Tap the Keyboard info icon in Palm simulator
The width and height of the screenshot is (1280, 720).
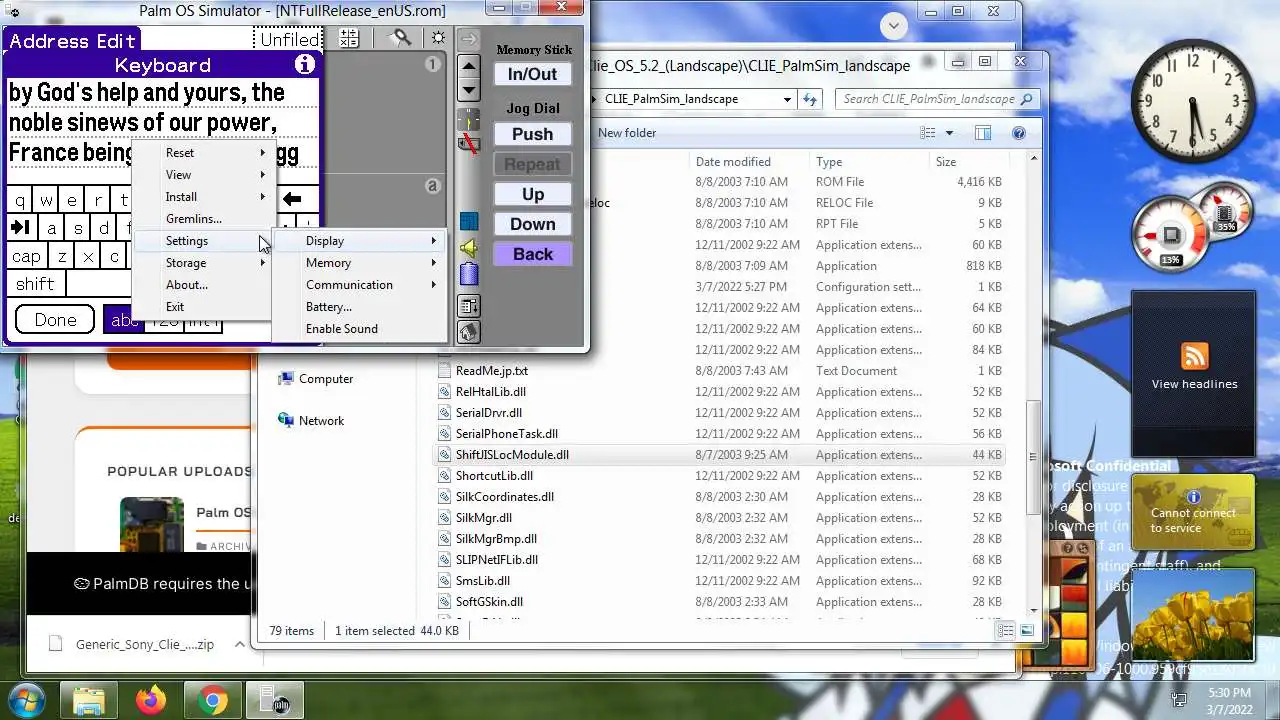[x=305, y=65]
